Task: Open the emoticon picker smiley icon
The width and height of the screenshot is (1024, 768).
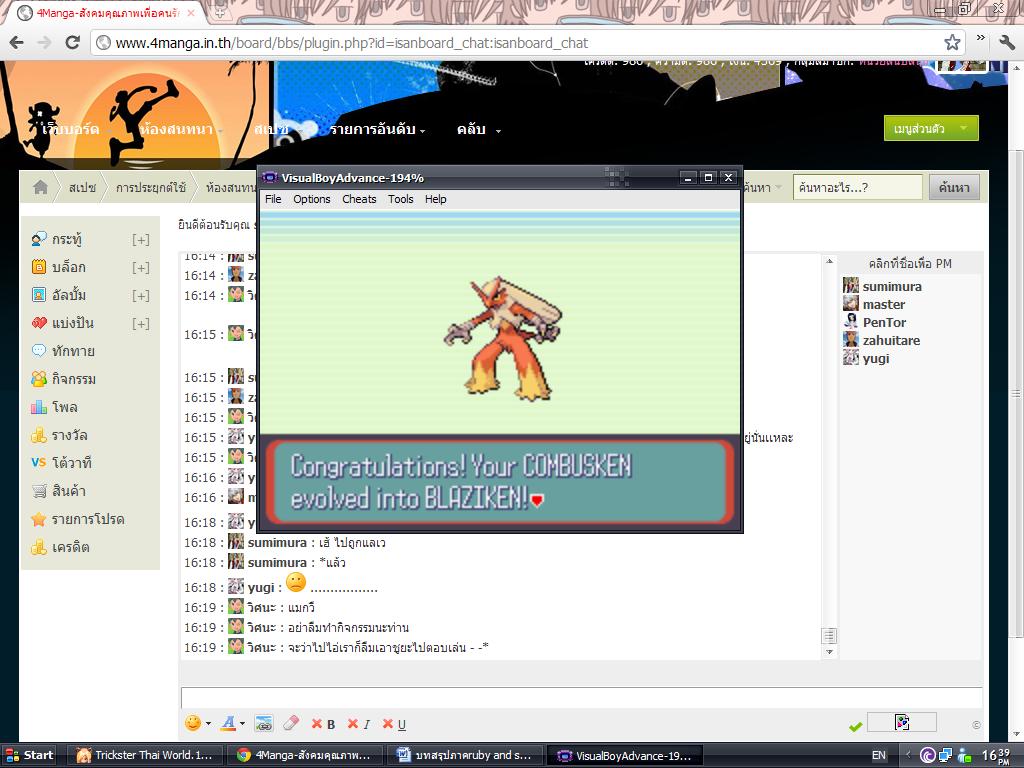Action: pos(193,723)
